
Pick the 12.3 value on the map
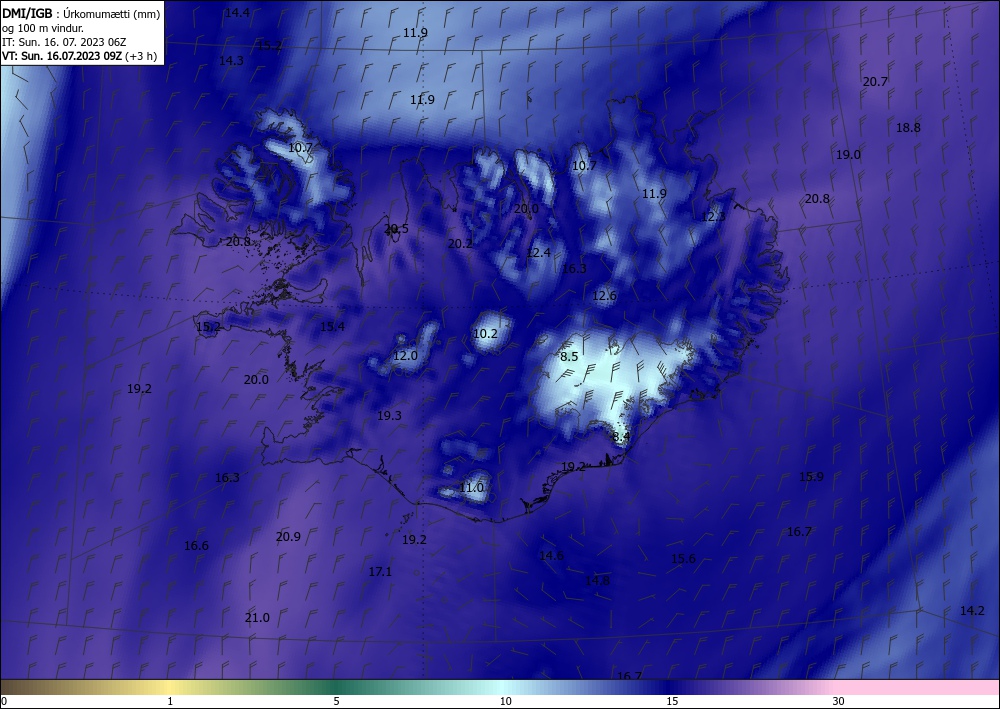click(713, 217)
